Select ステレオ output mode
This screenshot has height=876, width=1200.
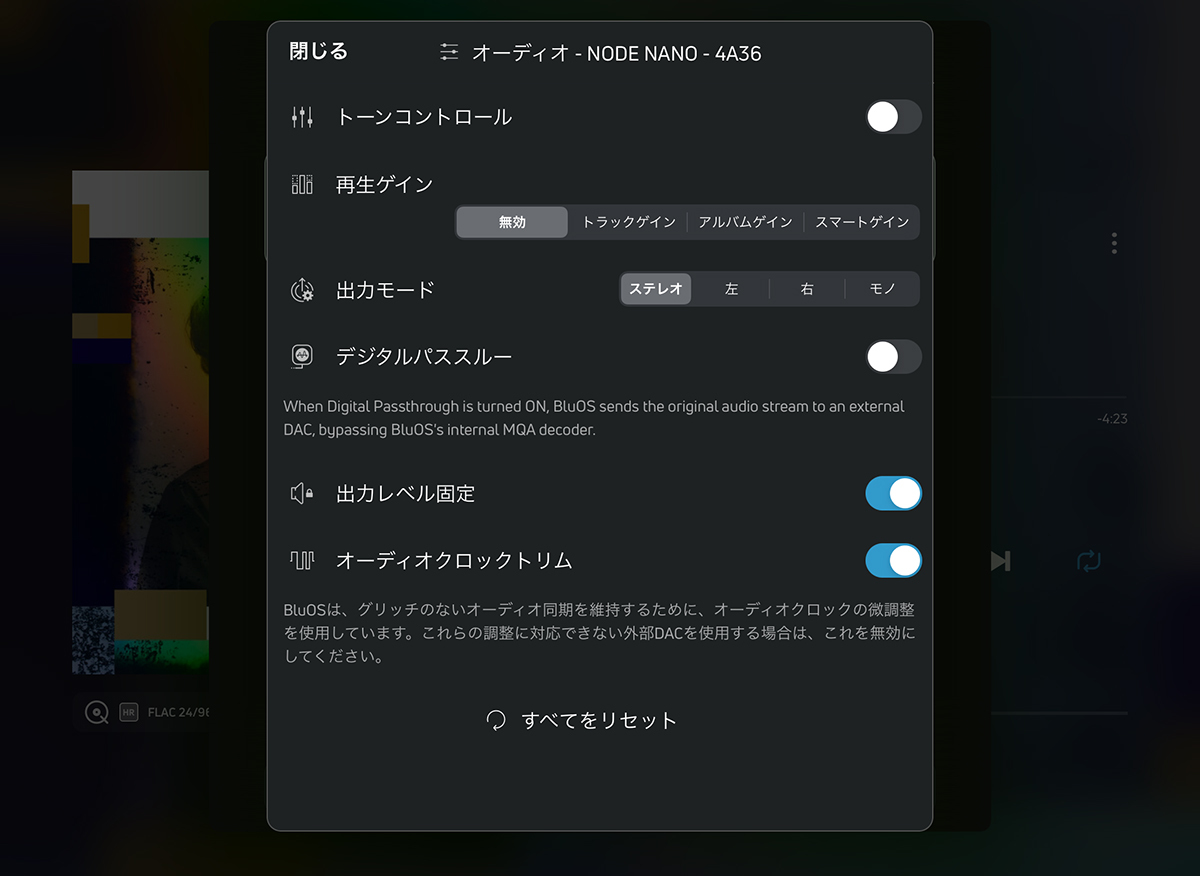tap(656, 289)
